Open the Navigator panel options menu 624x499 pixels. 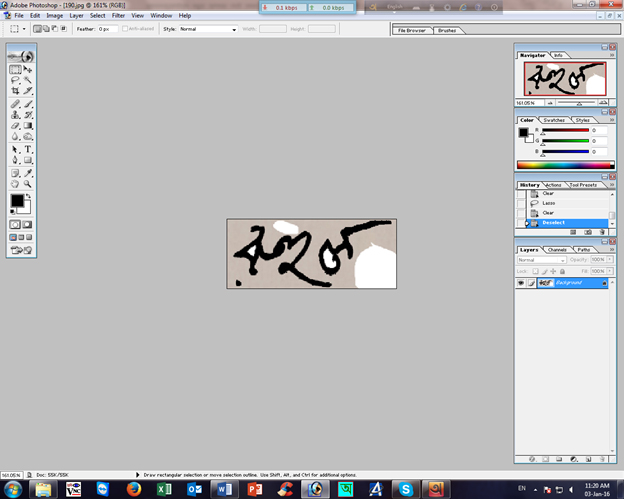612,55
